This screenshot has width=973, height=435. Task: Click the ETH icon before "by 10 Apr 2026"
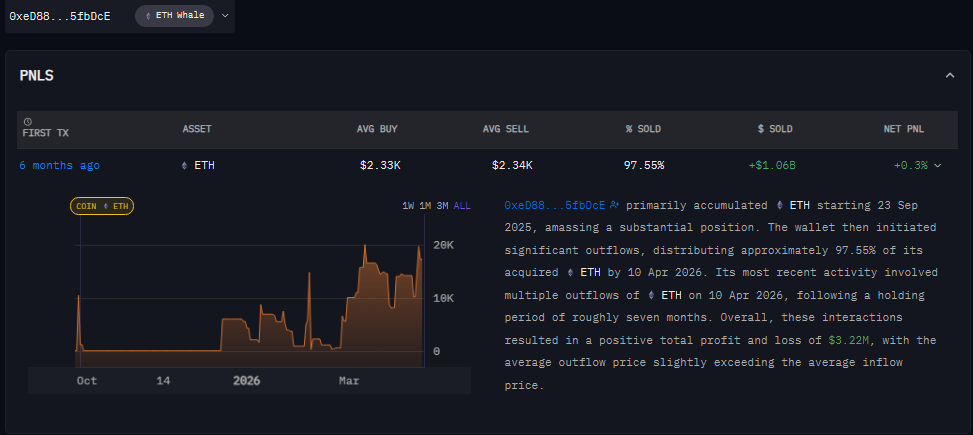tap(570, 272)
